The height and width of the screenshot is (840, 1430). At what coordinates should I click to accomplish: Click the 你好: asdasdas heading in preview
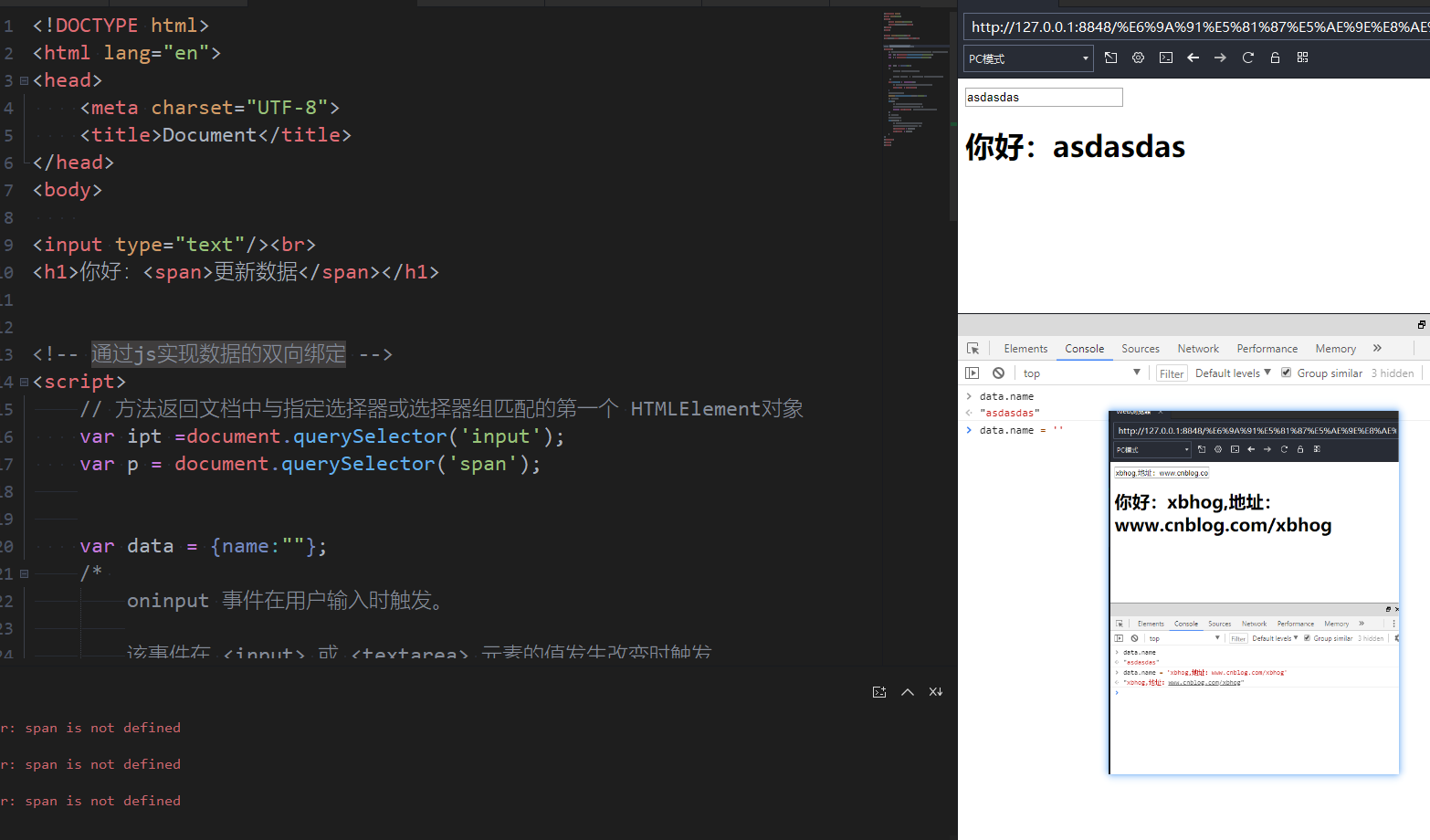1075,147
